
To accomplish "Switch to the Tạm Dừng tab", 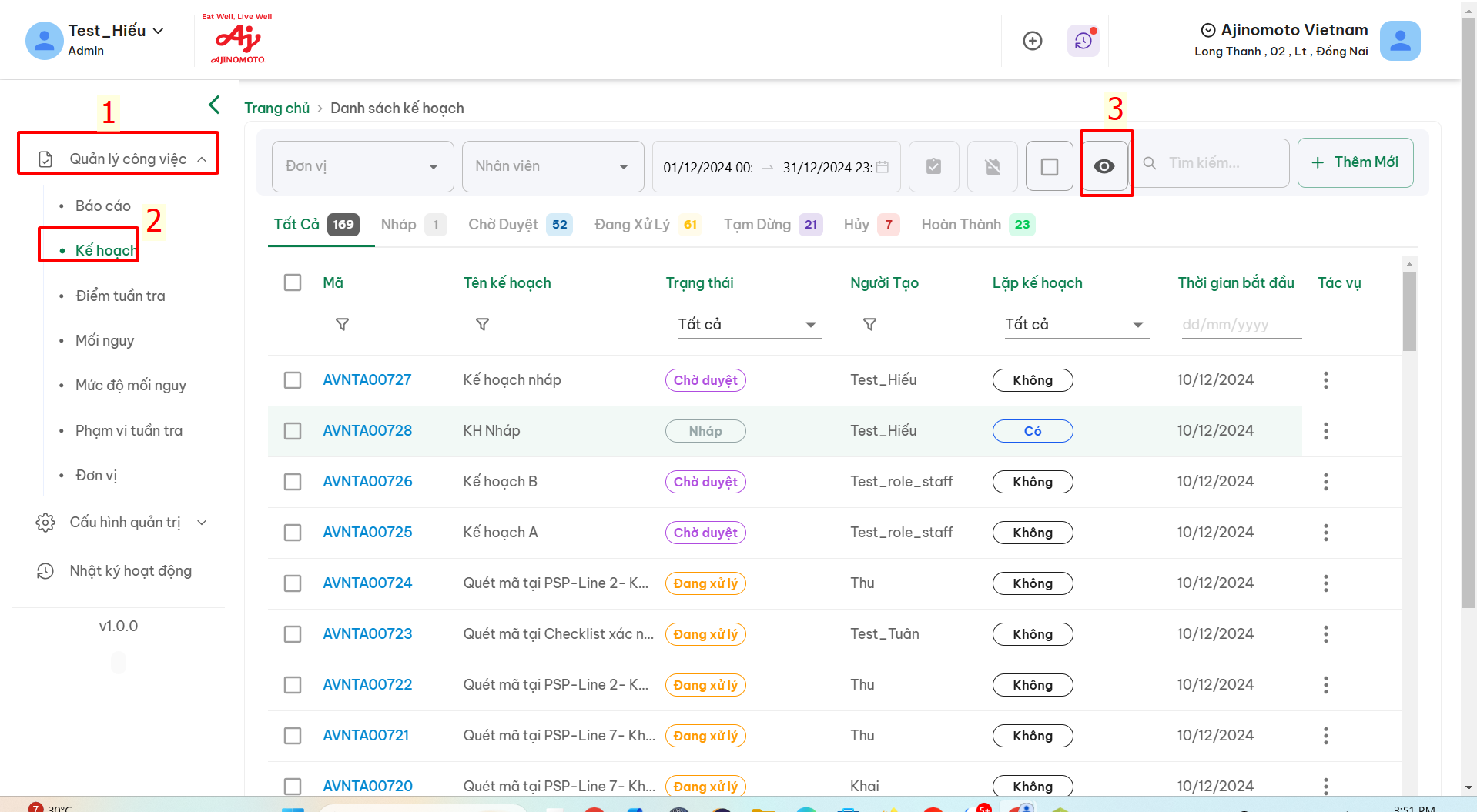I will 773,225.
